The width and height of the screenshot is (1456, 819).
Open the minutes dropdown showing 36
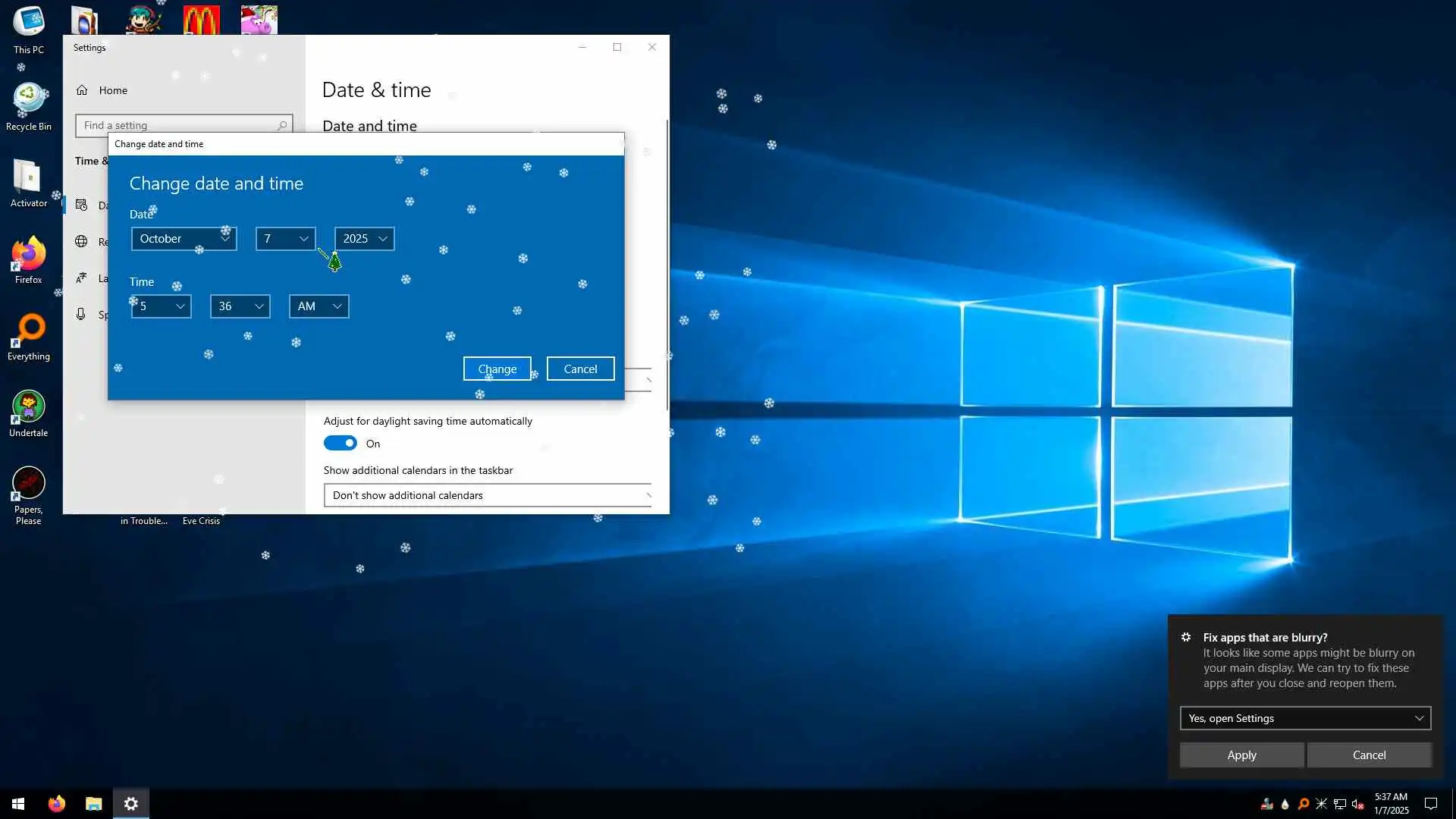[240, 306]
